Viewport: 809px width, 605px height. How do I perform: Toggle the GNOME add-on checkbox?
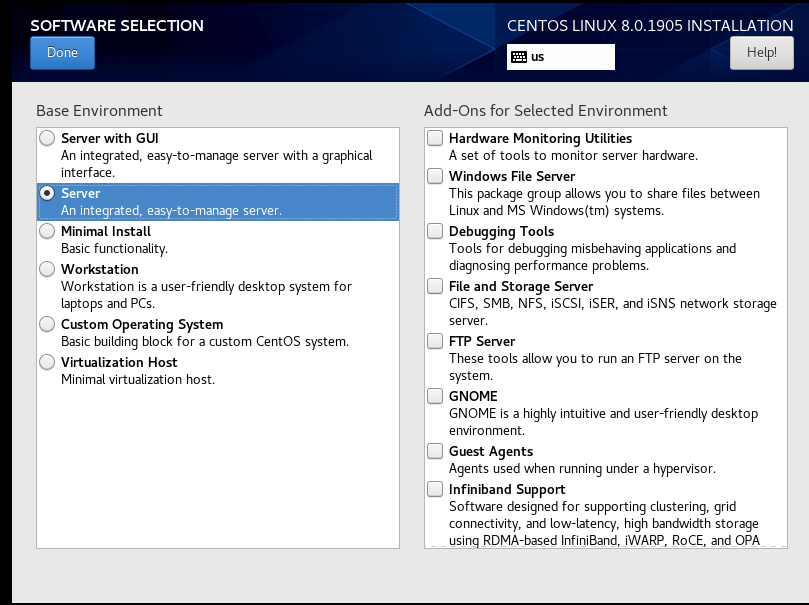click(435, 396)
